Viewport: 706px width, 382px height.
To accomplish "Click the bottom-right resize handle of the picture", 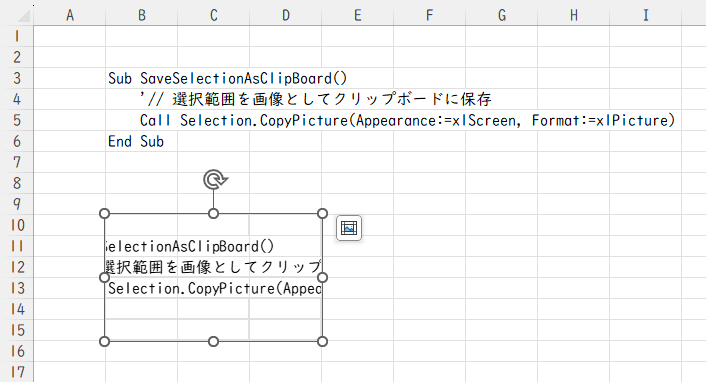I will coord(322,341).
